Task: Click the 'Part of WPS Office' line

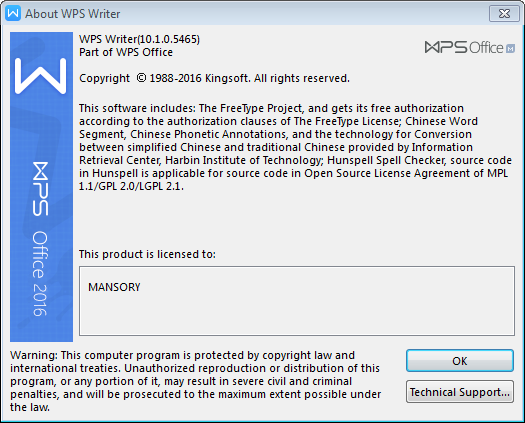Action: point(126,52)
